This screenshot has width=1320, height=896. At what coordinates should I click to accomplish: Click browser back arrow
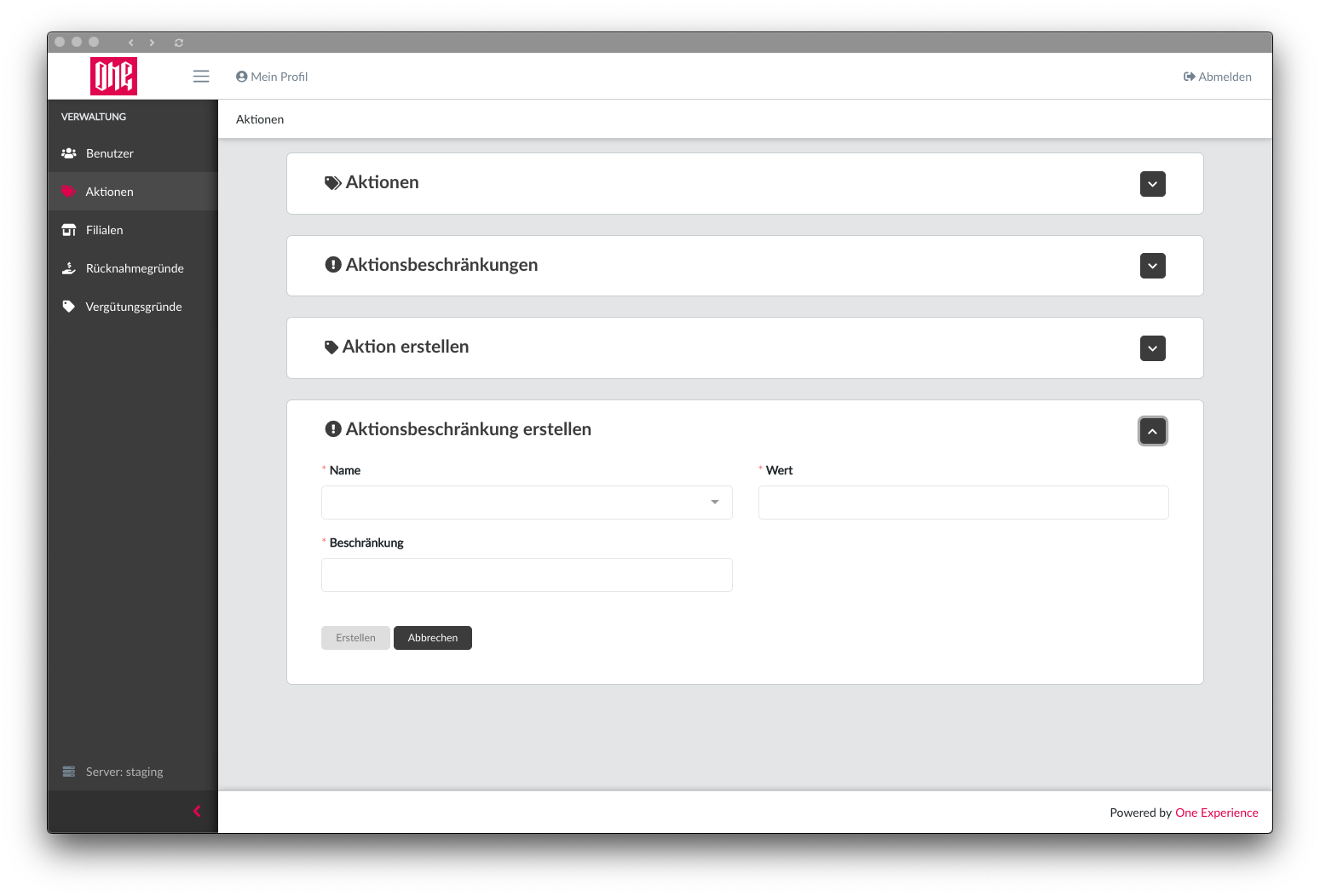pos(130,43)
